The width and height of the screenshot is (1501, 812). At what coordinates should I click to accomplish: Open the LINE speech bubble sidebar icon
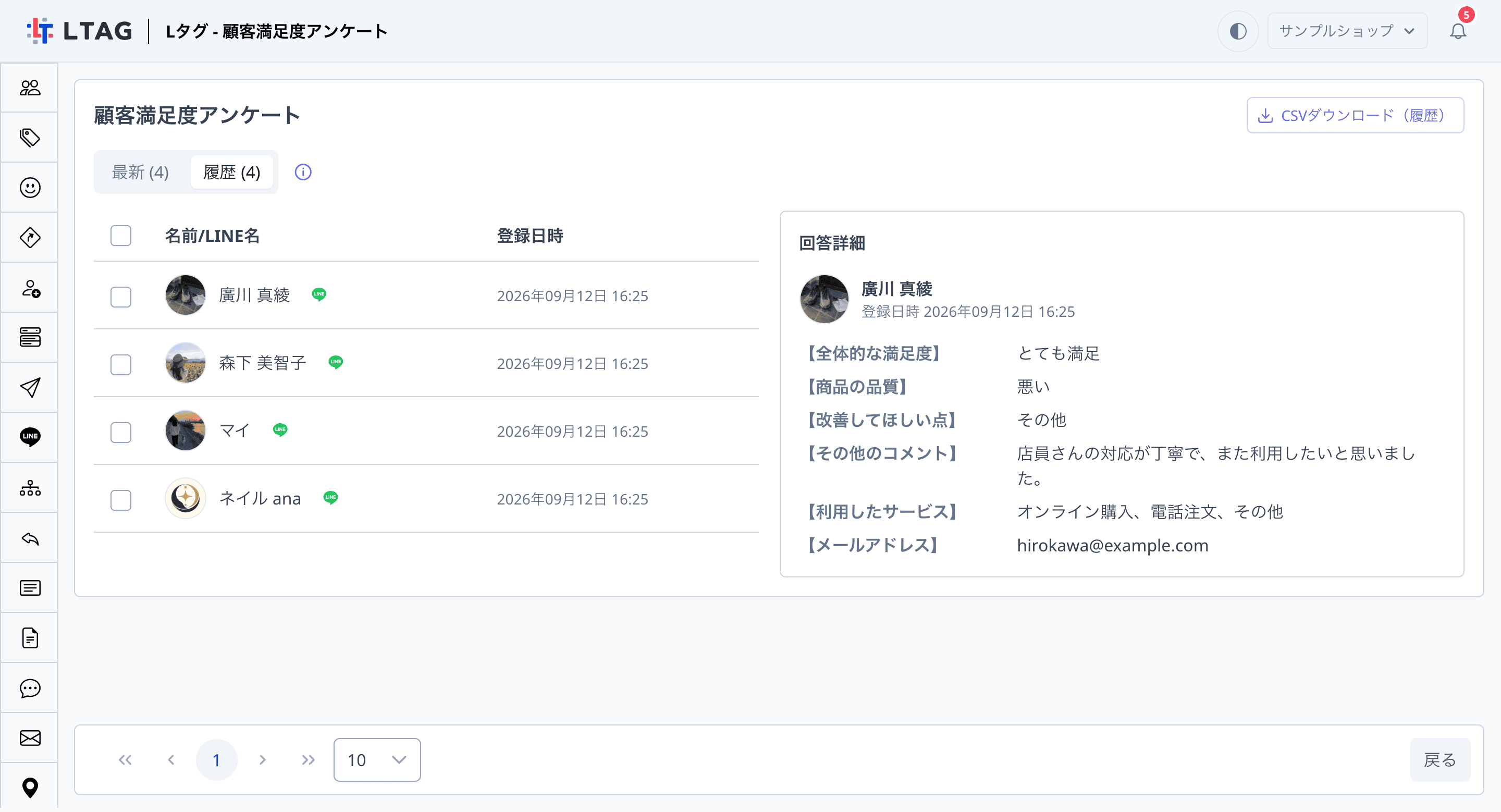(30, 437)
